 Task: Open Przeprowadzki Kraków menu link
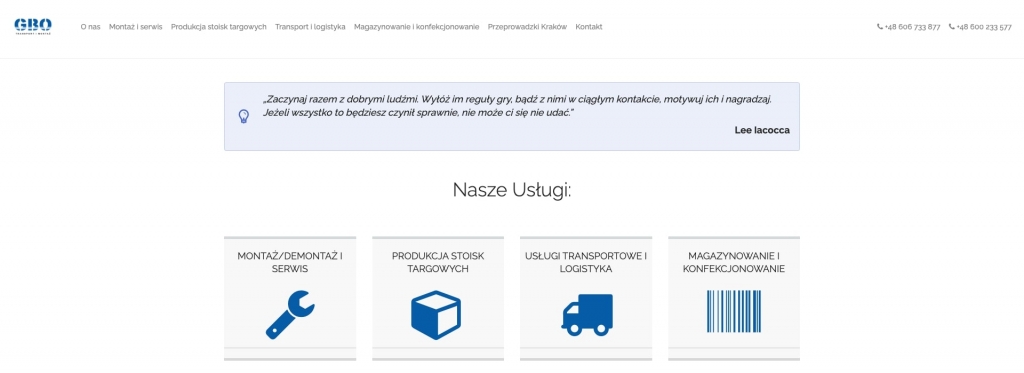click(x=528, y=27)
